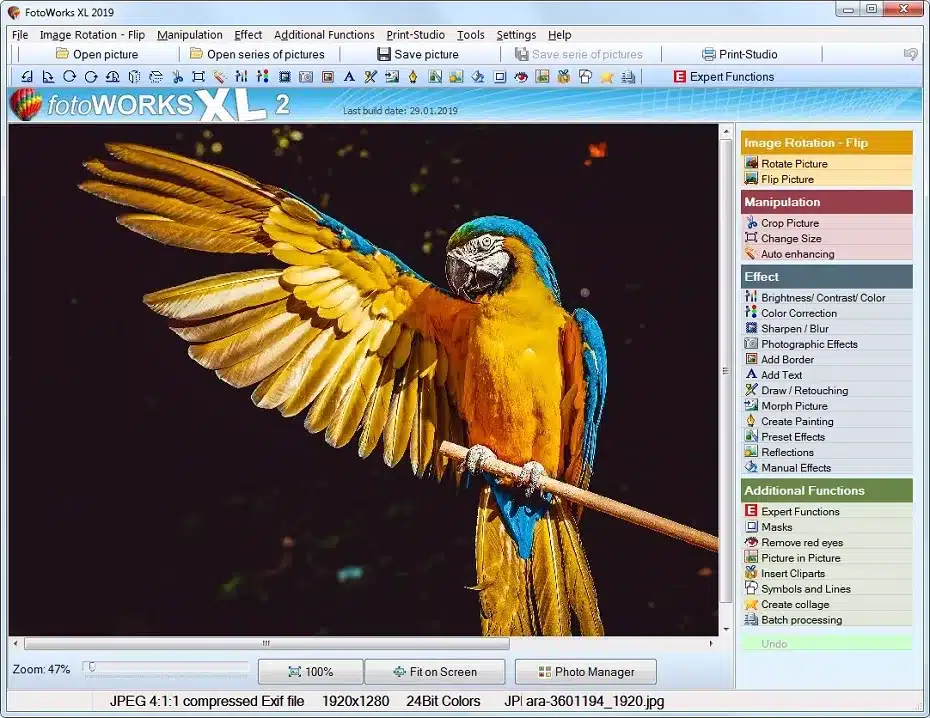Viewport: 930px width, 718px height.
Task: Open the File menu
Action: point(20,35)
